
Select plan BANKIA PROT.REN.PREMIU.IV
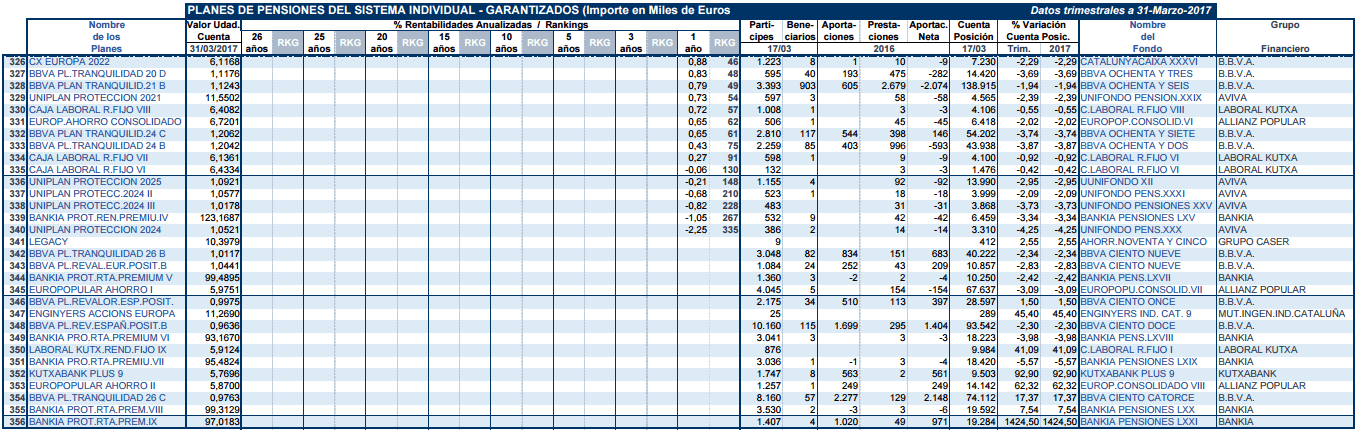98,217
